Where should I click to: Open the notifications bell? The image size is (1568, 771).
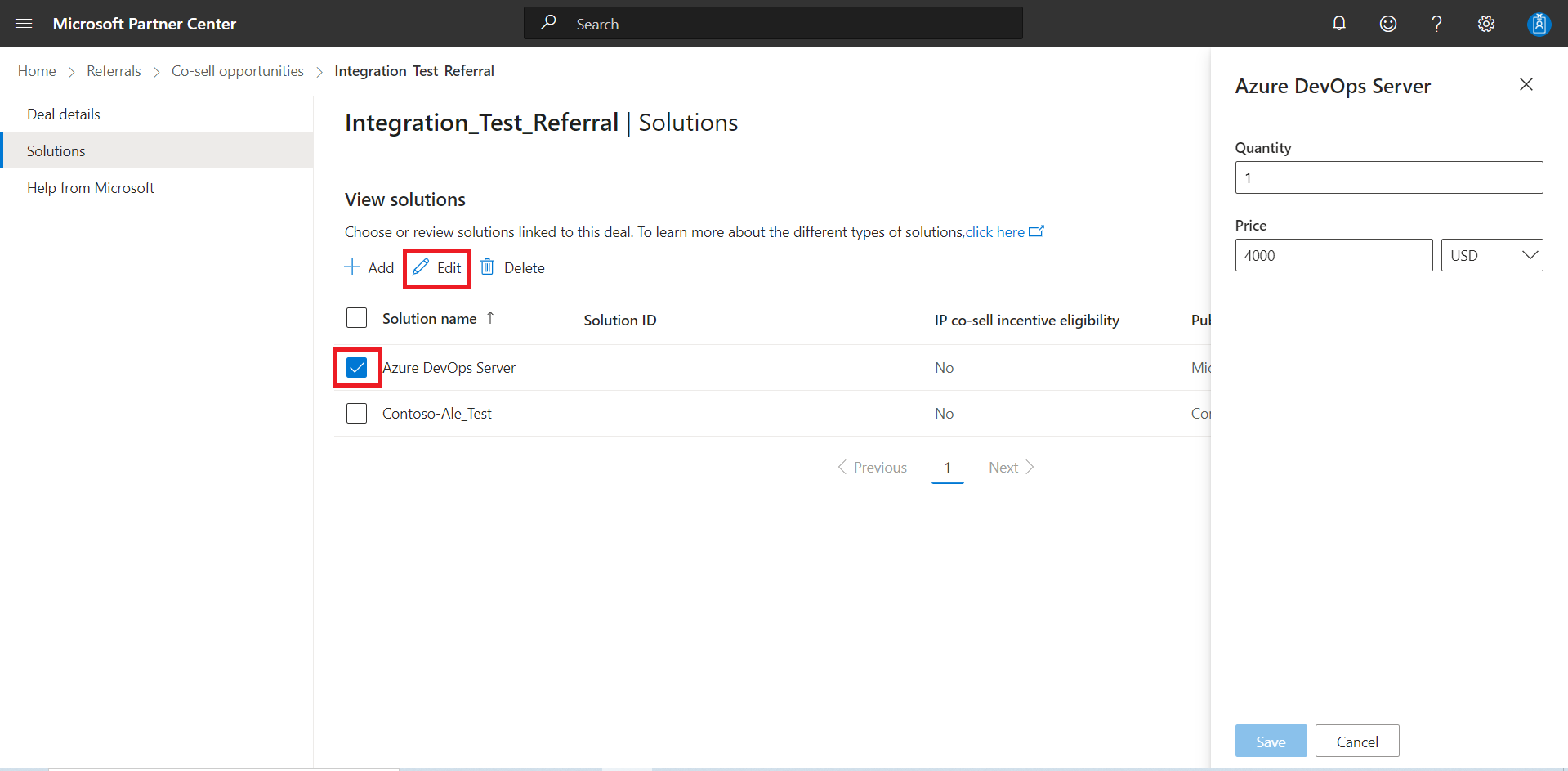(1339, 24)
